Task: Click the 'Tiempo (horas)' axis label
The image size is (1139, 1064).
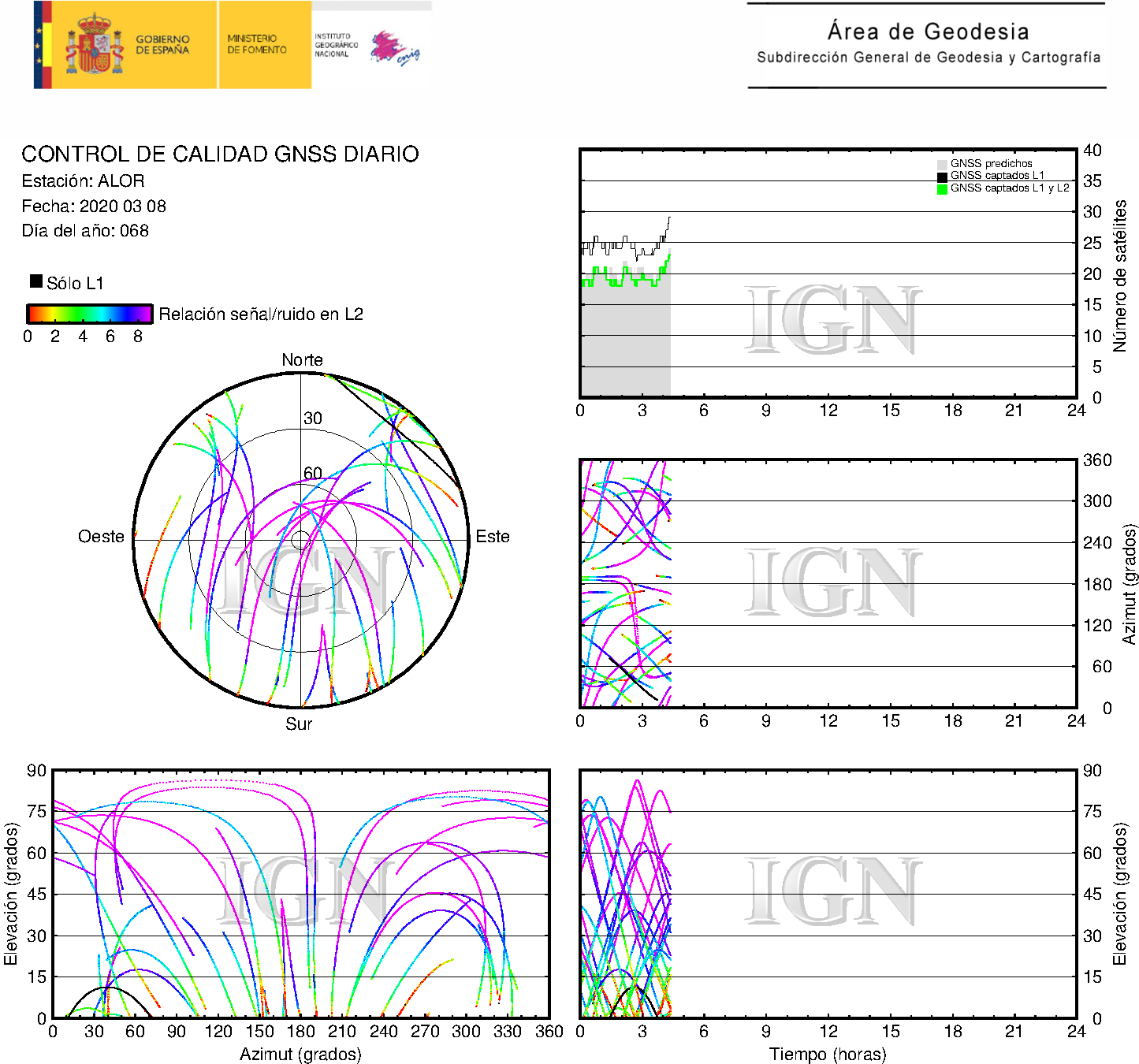Action: pyautogui.click(x=828, y=1054)
